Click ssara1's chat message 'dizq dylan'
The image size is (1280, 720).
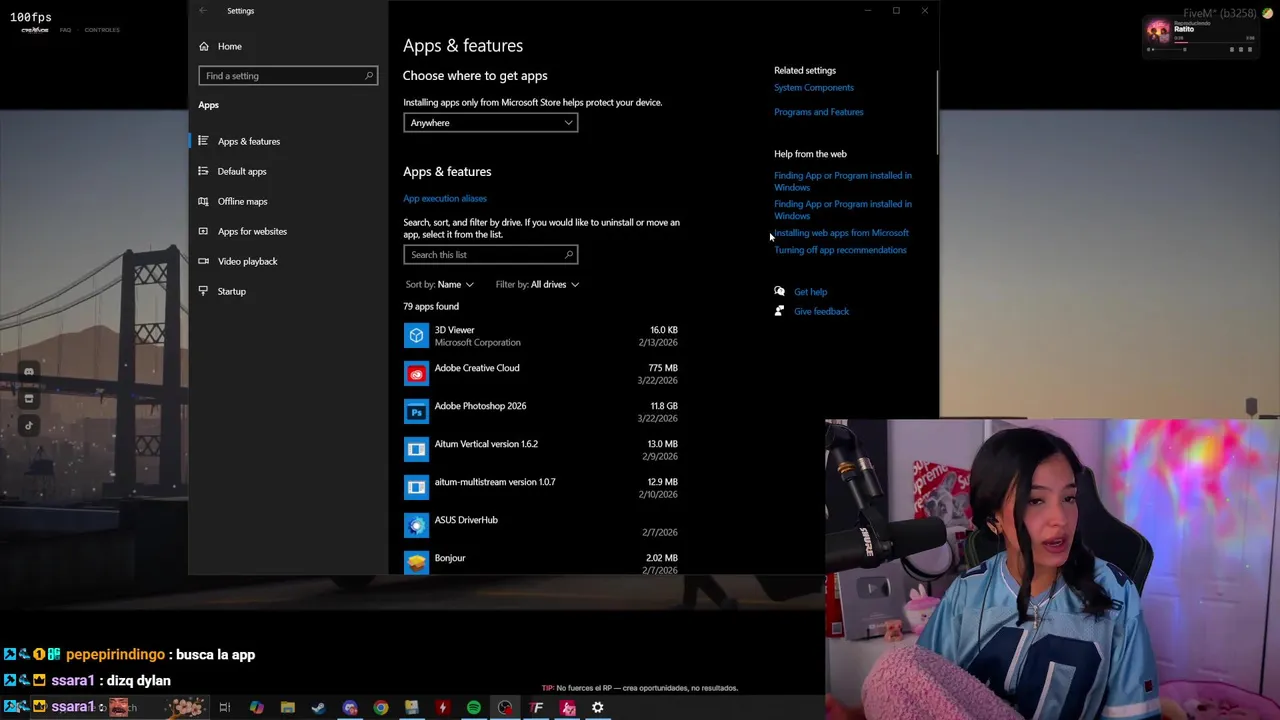(x=139, y=681)
